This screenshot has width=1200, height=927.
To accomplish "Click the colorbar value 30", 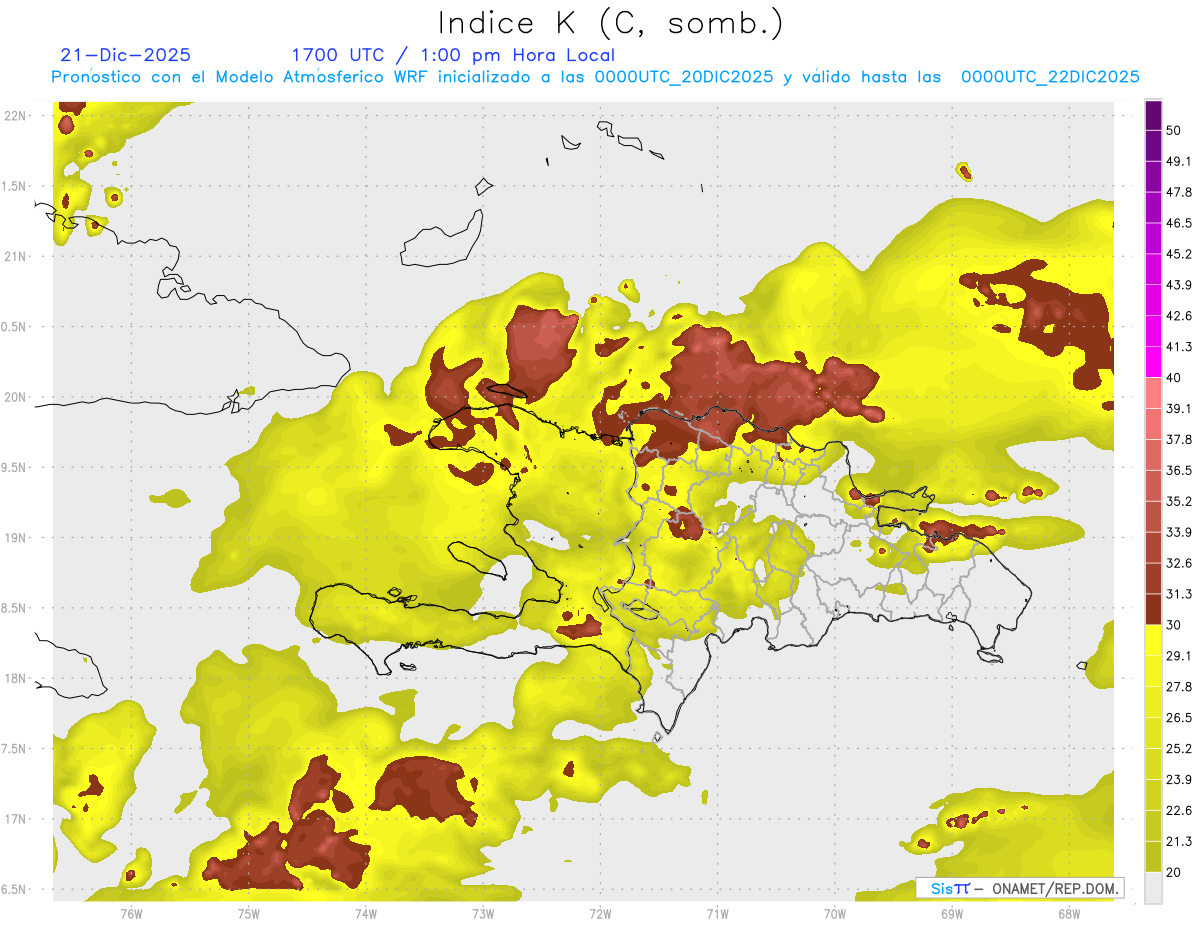I will point(1174,625).
